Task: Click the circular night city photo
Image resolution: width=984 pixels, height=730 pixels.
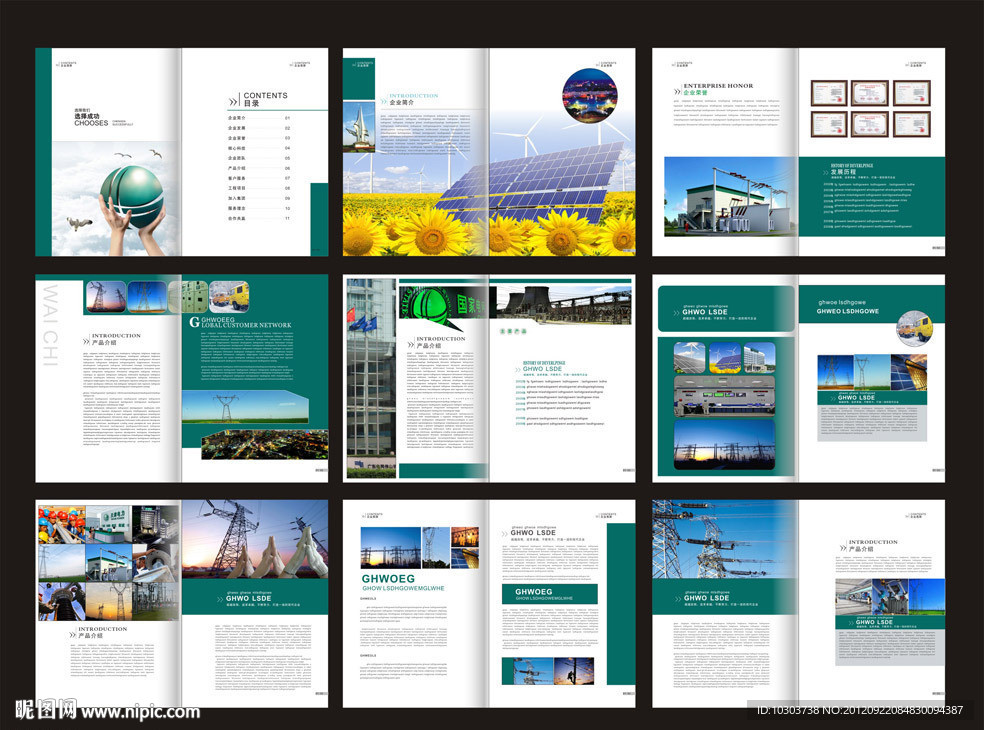Action: point(590,95)
